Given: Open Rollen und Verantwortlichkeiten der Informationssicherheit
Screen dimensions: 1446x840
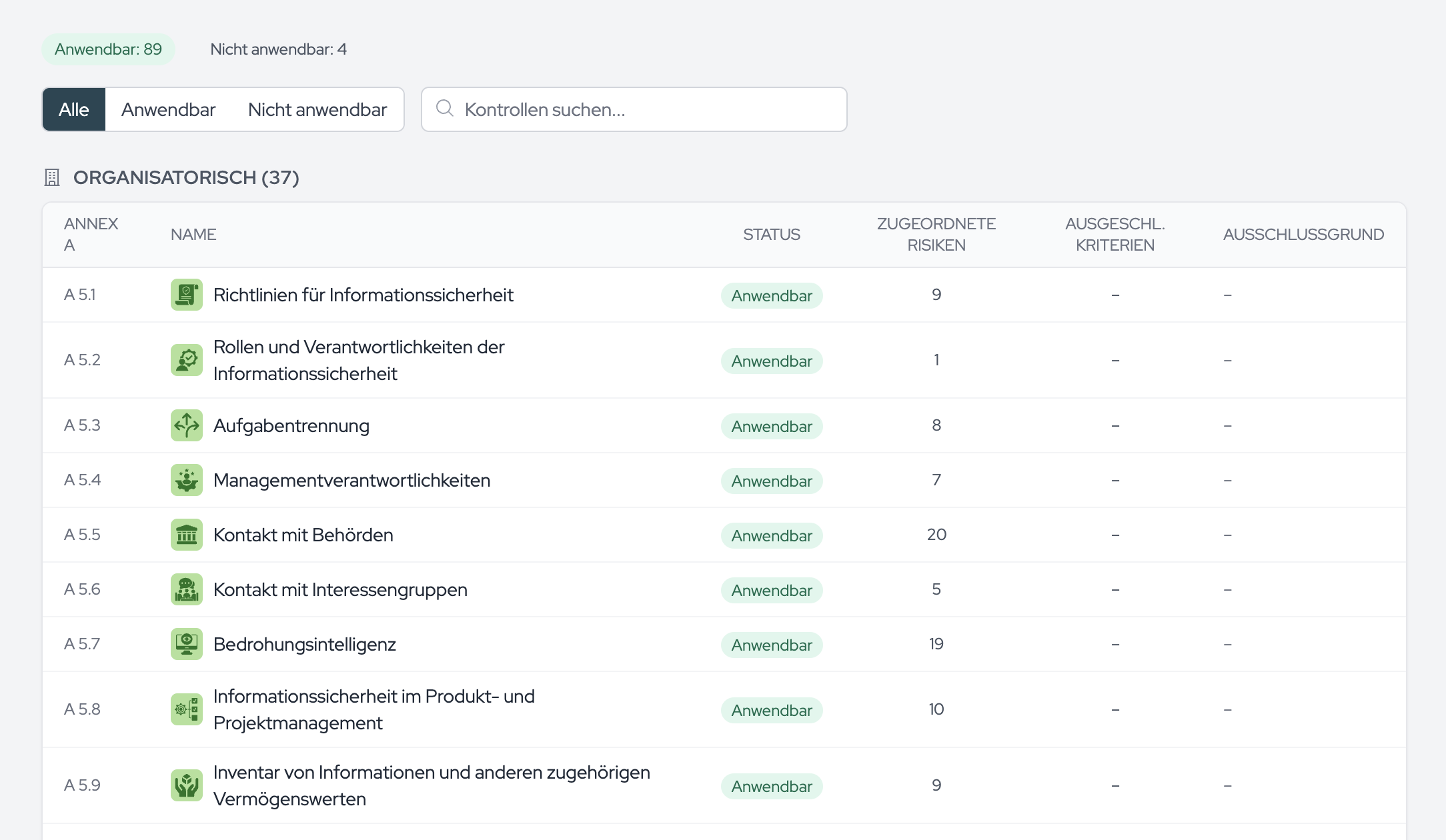Looking at the screenshot, I should click(359, 360).
